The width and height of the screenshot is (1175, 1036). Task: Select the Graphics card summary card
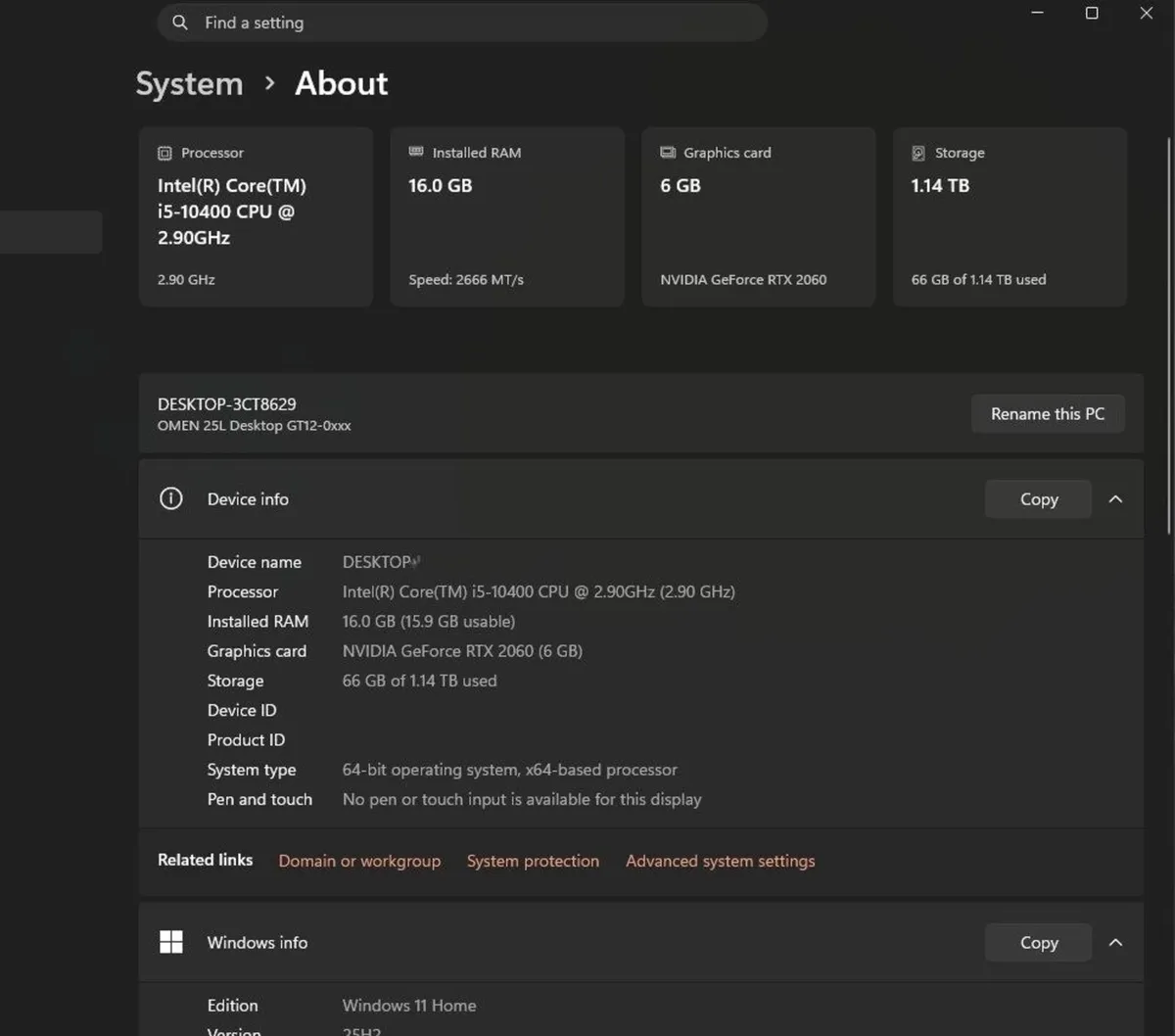click(758, 216)
